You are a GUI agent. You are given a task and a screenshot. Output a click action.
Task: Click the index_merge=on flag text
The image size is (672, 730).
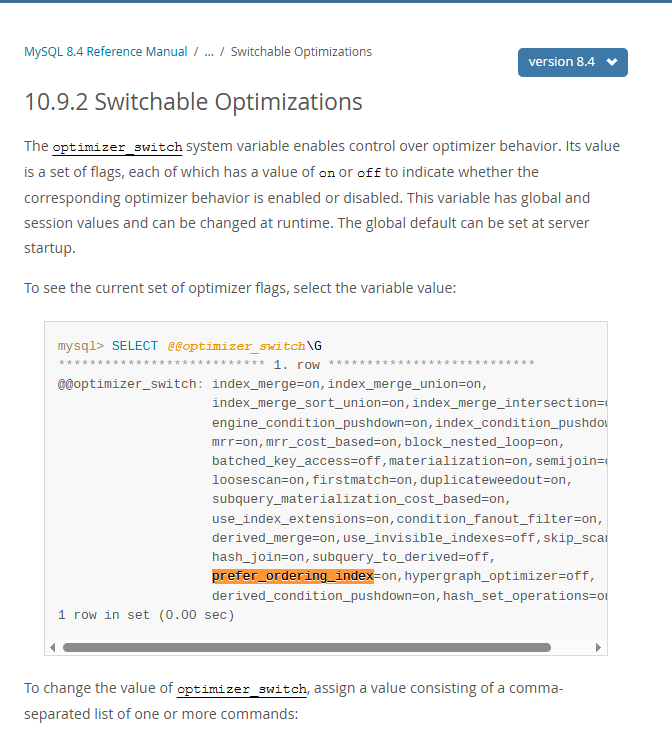pos(266,384)
